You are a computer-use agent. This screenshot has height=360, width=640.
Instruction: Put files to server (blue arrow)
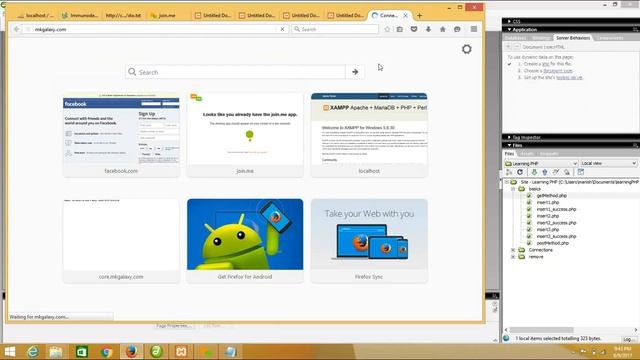click(x=545, y=172)
